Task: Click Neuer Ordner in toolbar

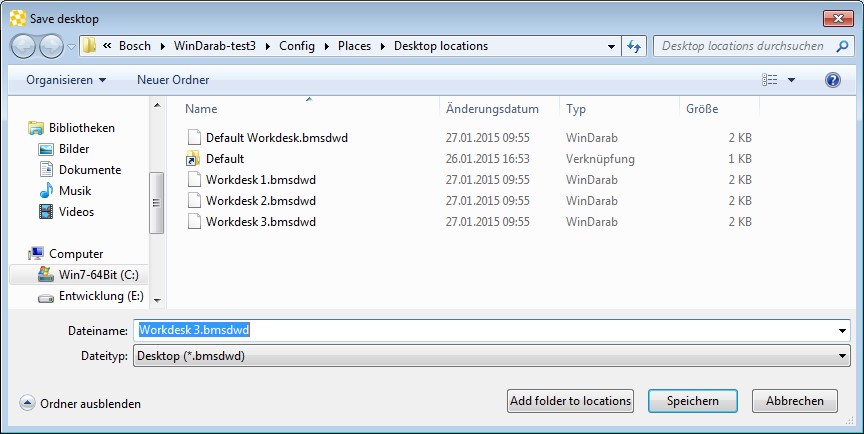Action: pyautogui.click(x=173, y=79)
